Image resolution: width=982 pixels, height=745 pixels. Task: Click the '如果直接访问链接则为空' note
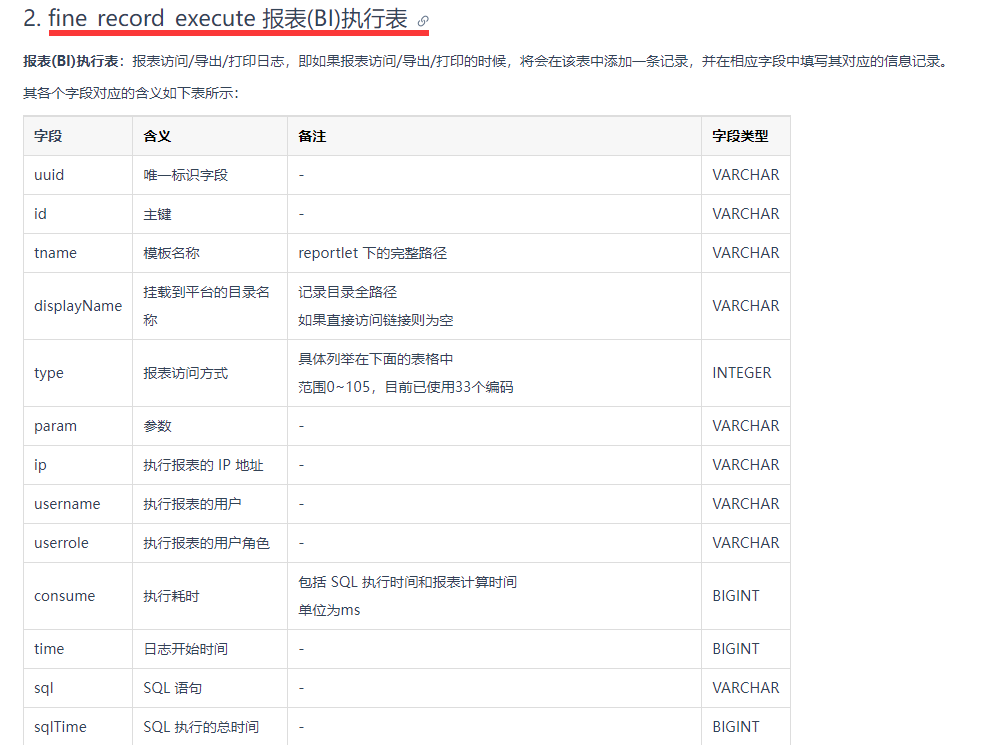click(376, 320)
